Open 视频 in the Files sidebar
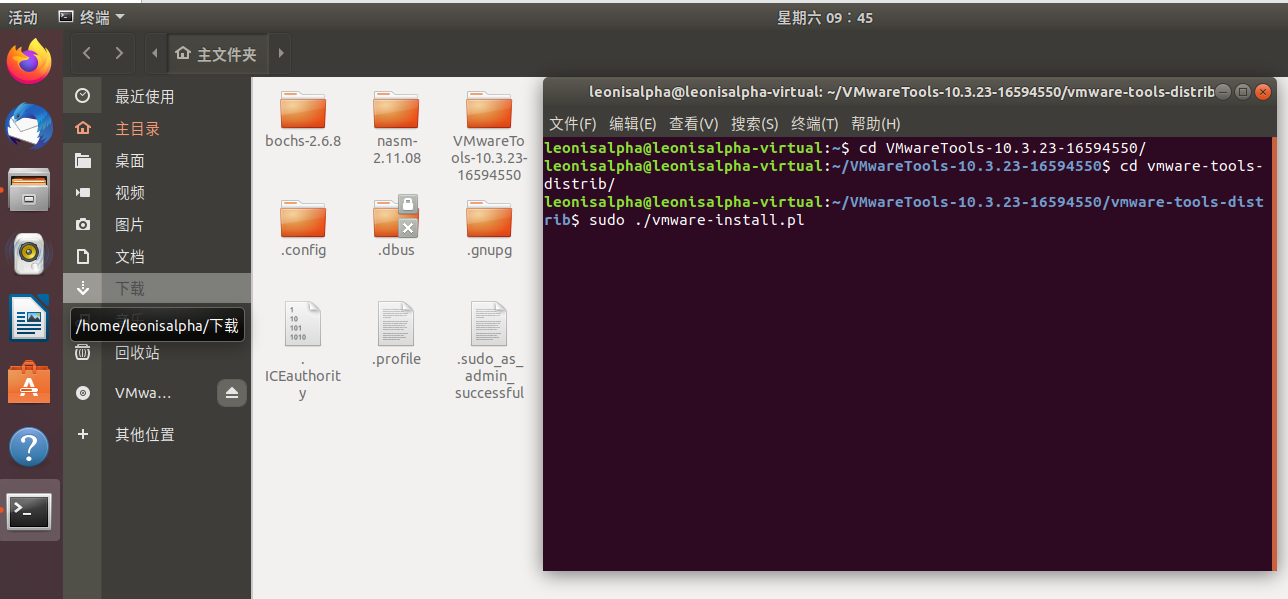The width and height of the screenshot is (1288, 599). [x=157, y=192]
